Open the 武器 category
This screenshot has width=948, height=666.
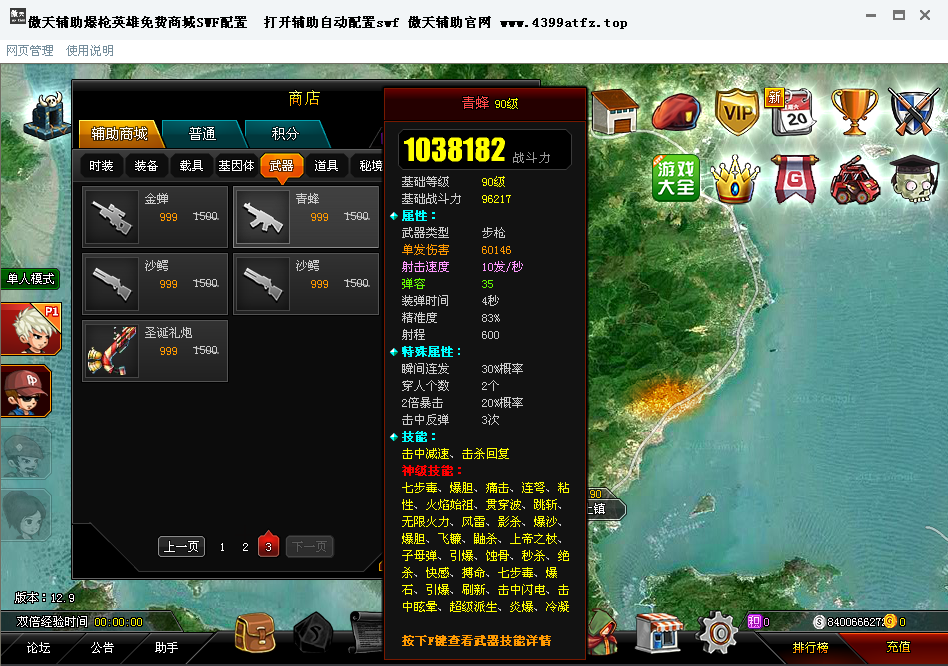[x=281, y=166]
